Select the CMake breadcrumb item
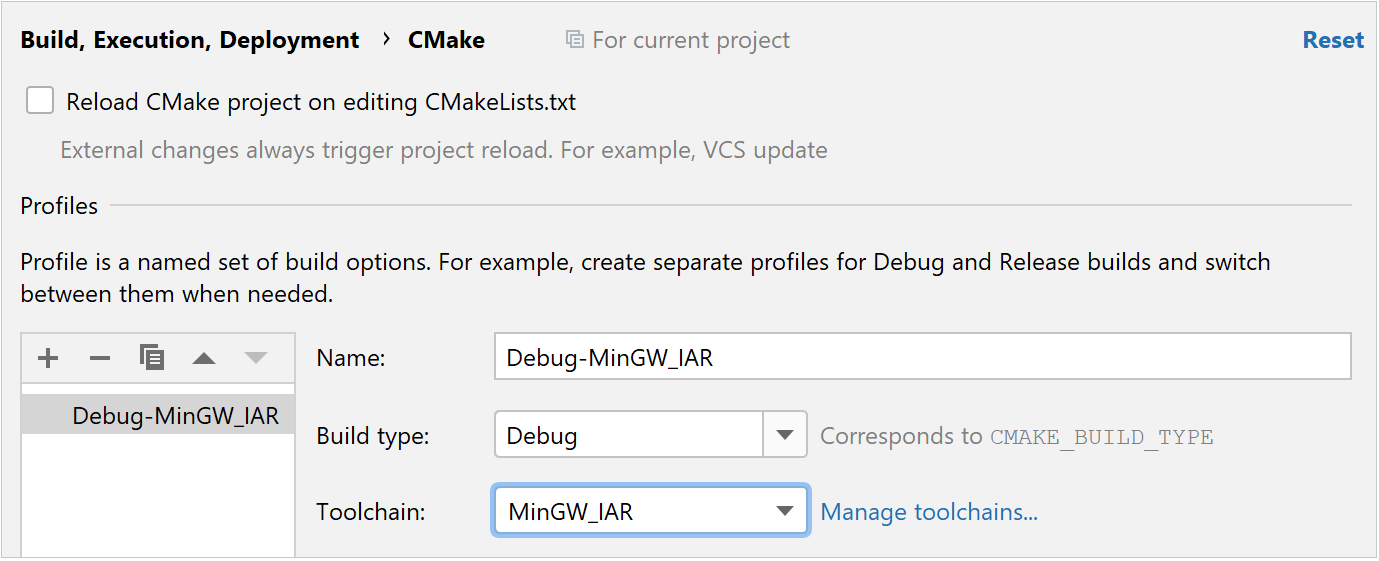The height and width of the screenshot is (561, 1379). [446, 40]
